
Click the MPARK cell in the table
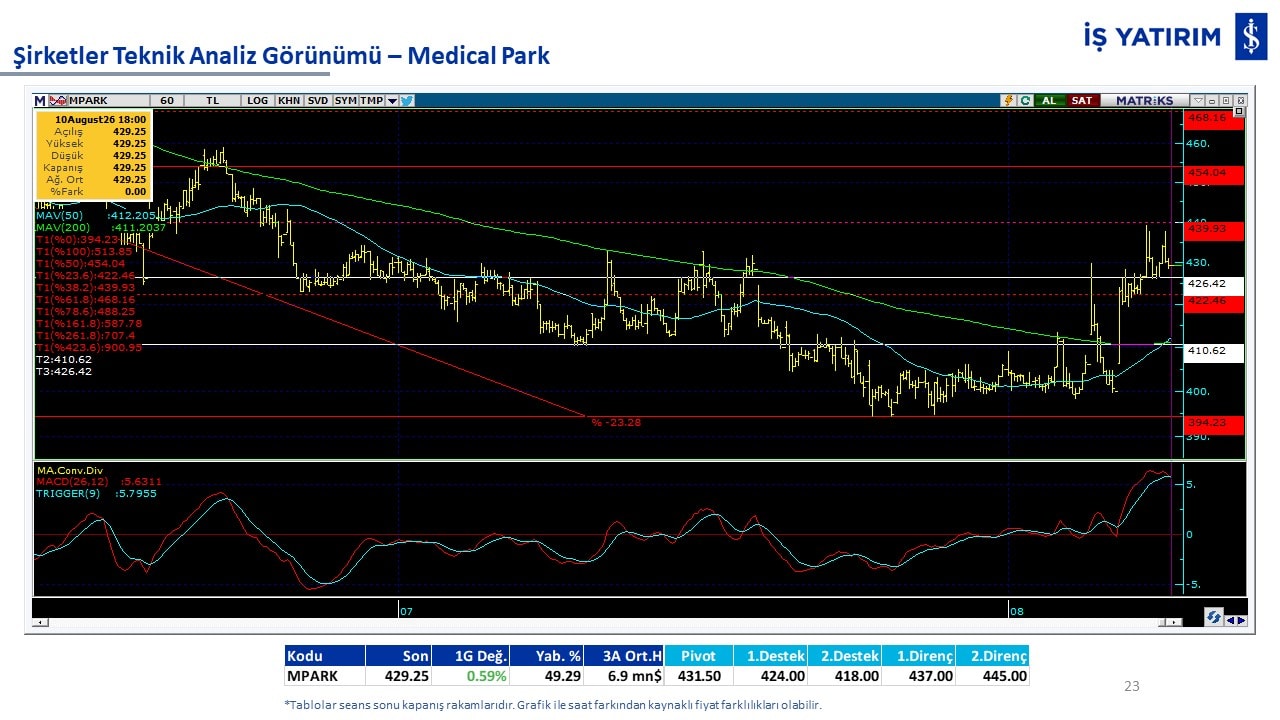point(325,676)
